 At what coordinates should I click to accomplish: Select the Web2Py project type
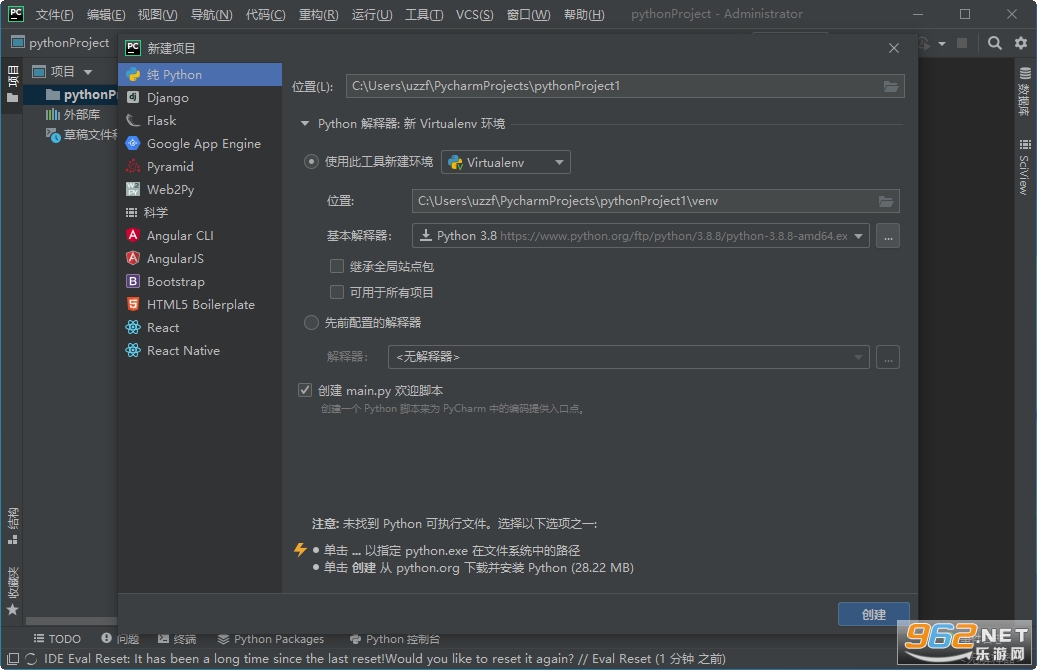coord(200,190)
